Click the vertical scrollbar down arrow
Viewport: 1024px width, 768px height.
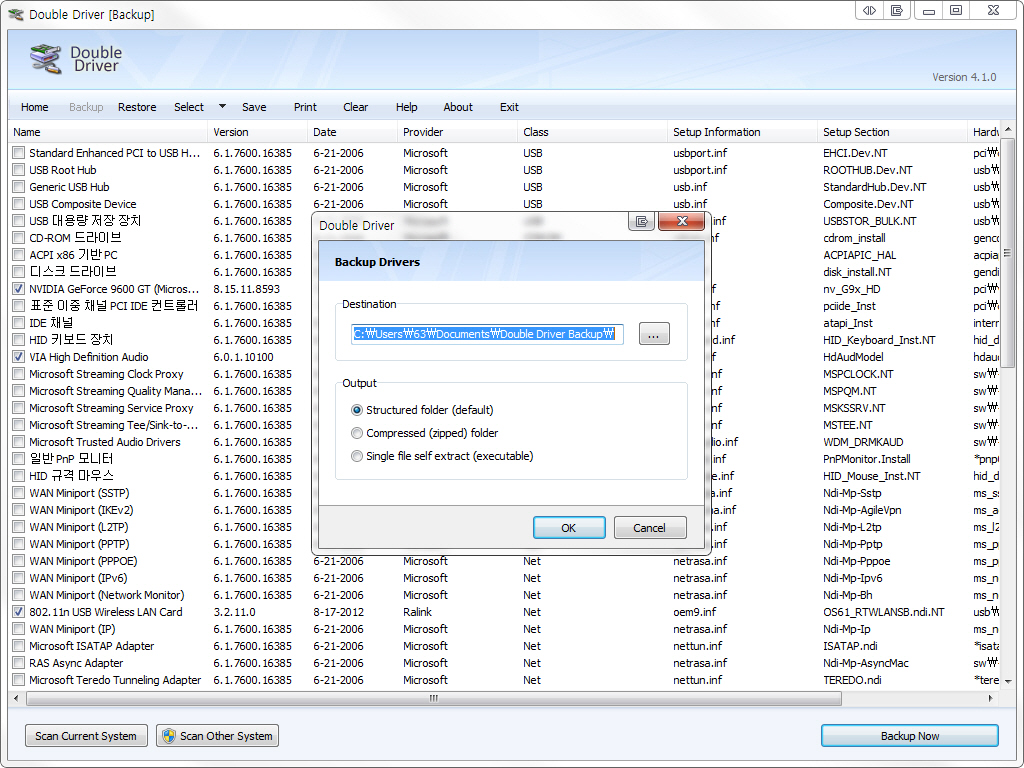(1008, 681)
